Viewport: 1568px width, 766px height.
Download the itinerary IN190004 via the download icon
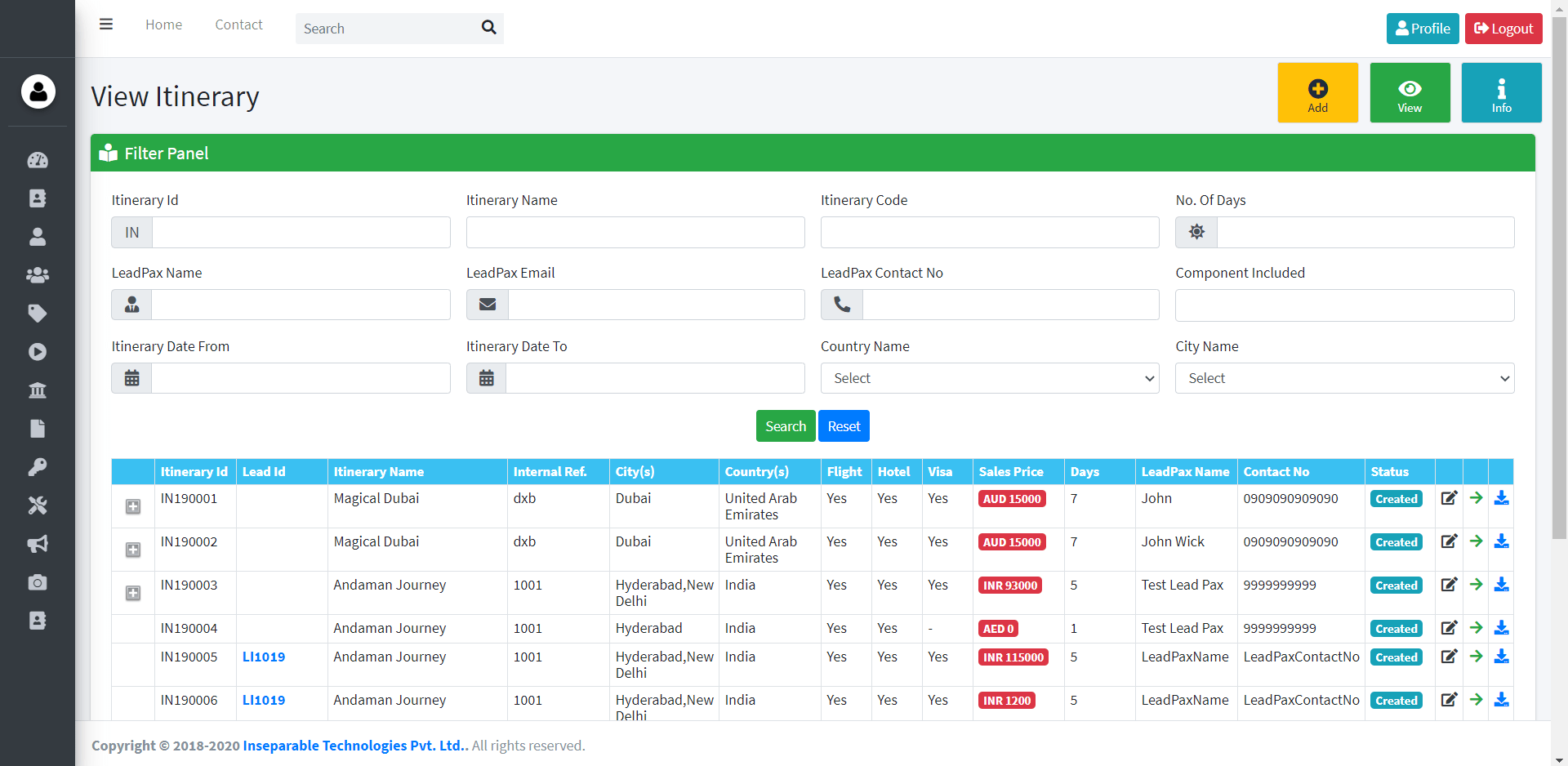tap(1503, 628)
